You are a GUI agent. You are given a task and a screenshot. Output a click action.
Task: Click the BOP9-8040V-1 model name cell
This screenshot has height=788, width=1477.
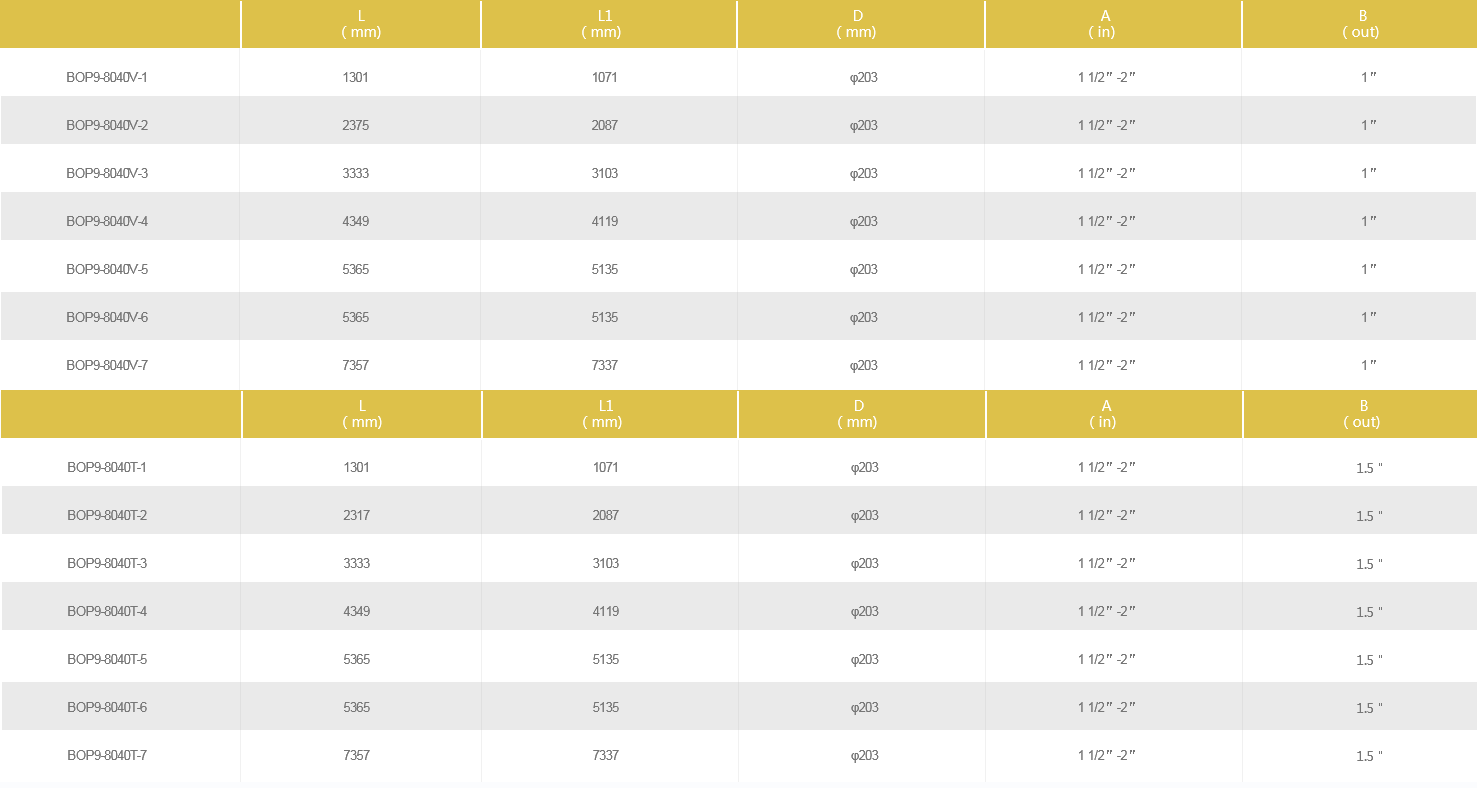pos(107,78)
